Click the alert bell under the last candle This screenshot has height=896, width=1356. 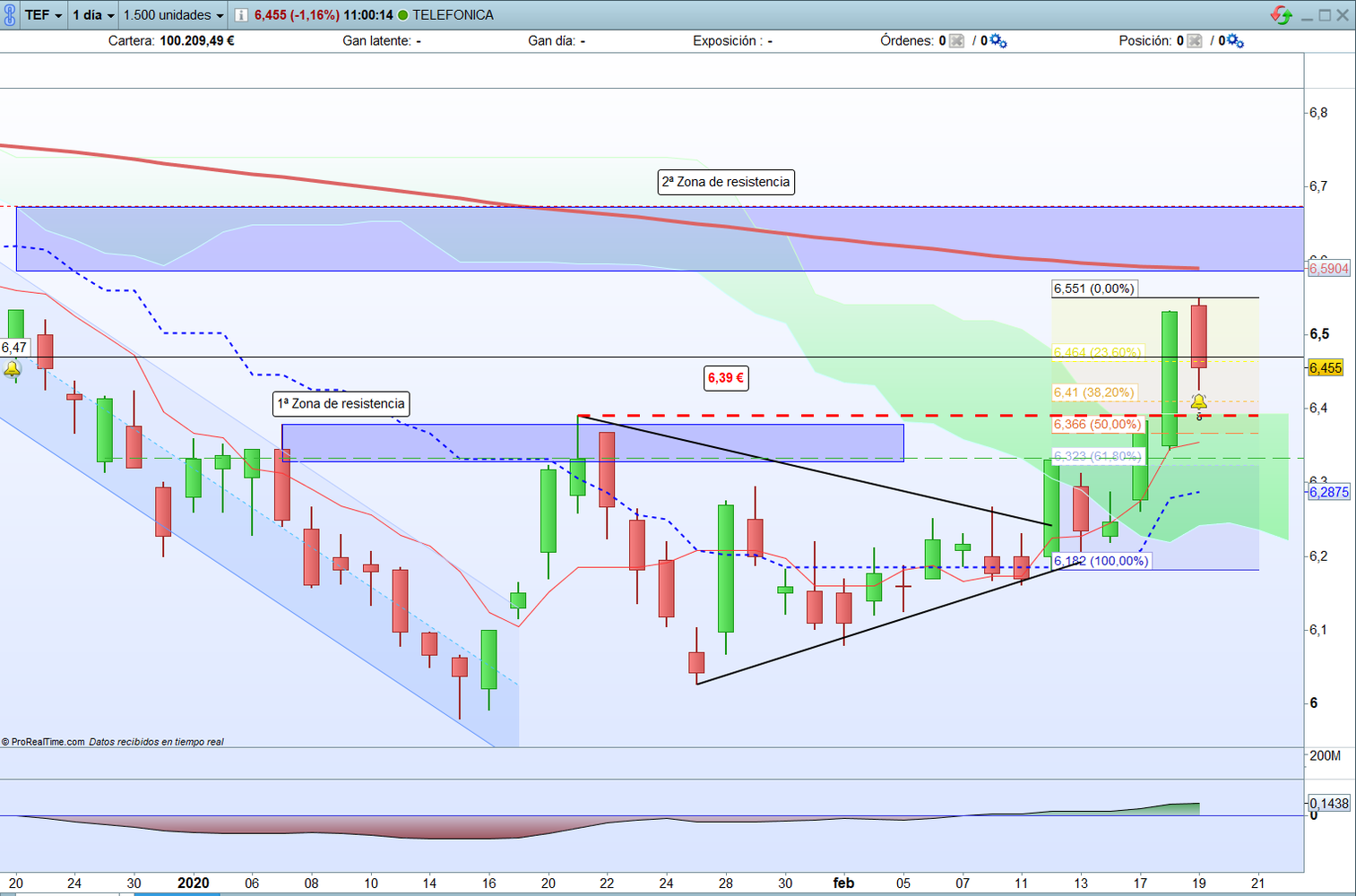[1198, 402]
